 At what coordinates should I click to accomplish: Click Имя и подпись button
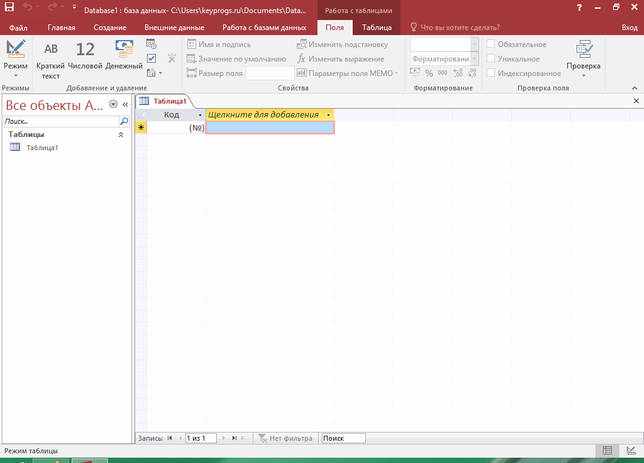[x=218, y=44]
